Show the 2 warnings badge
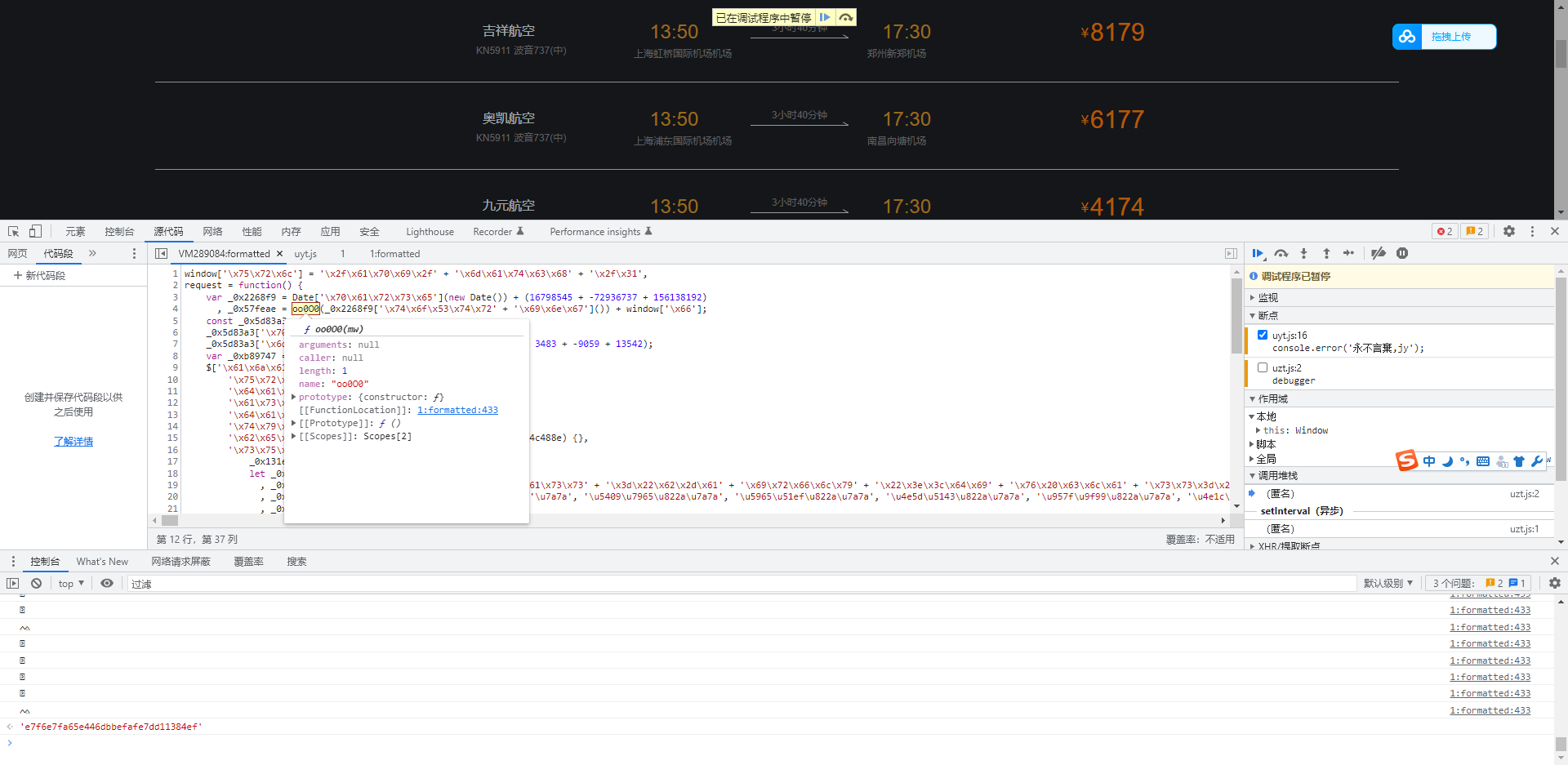 [1474, 232]
